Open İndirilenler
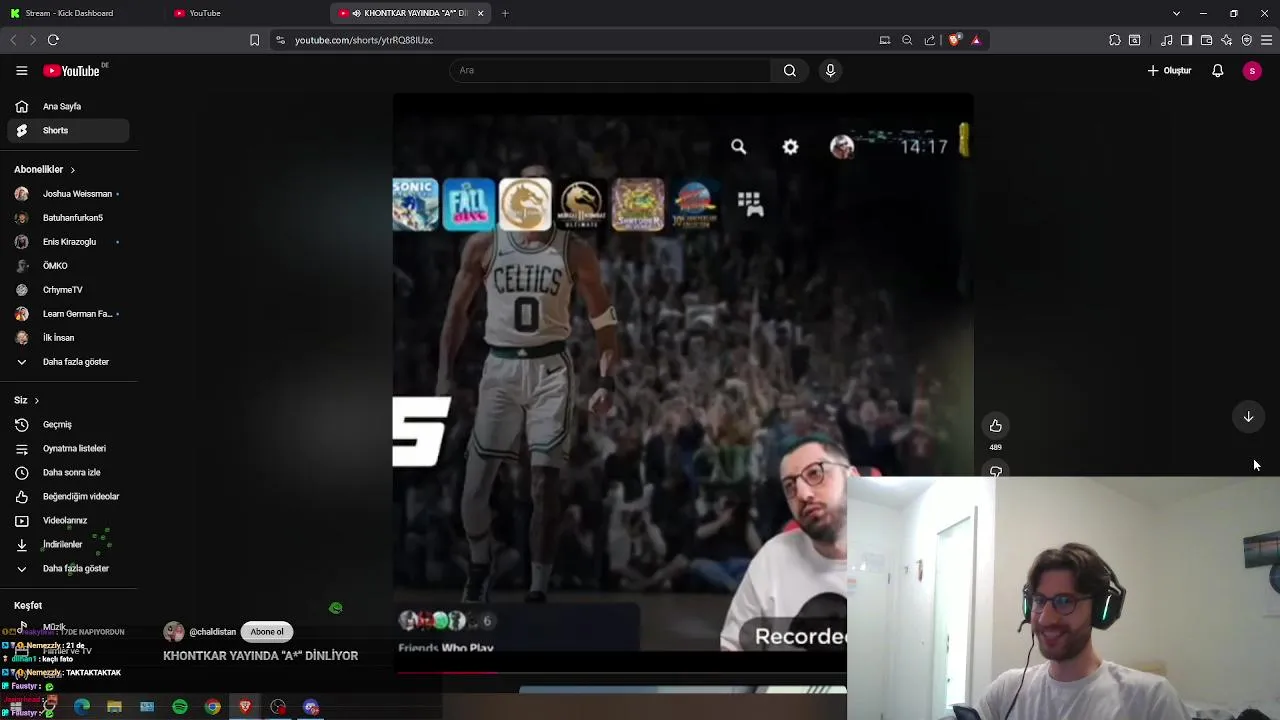 tap(68, 545)
